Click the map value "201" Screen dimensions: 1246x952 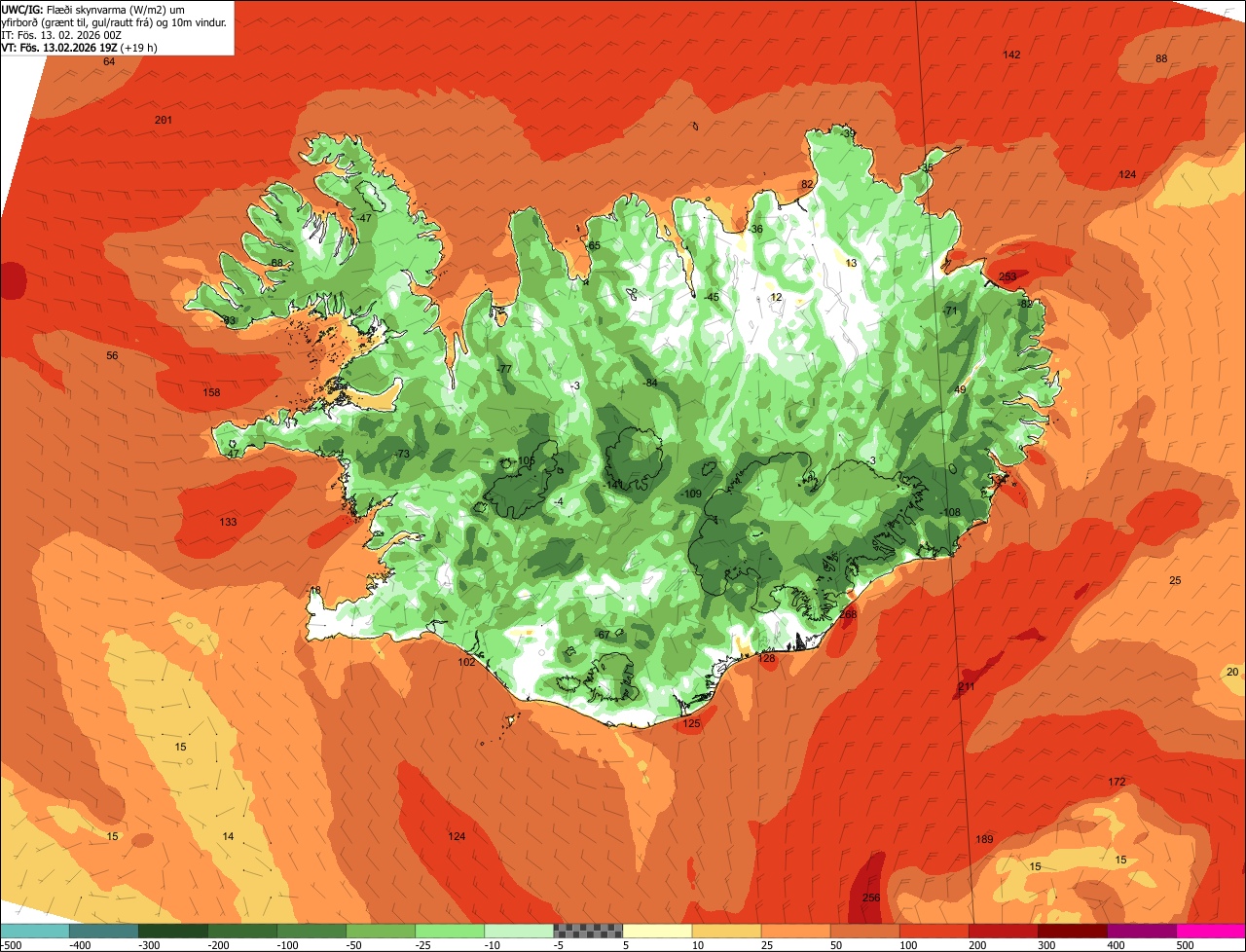[164, 120]
